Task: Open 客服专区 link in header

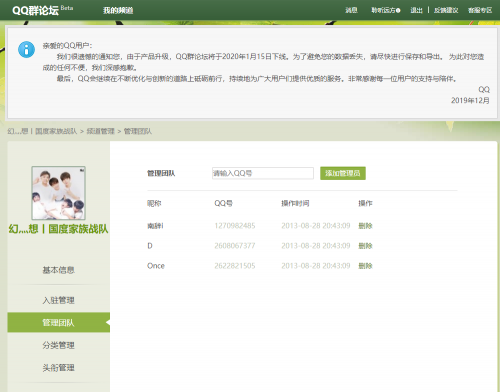Action: 480,10
